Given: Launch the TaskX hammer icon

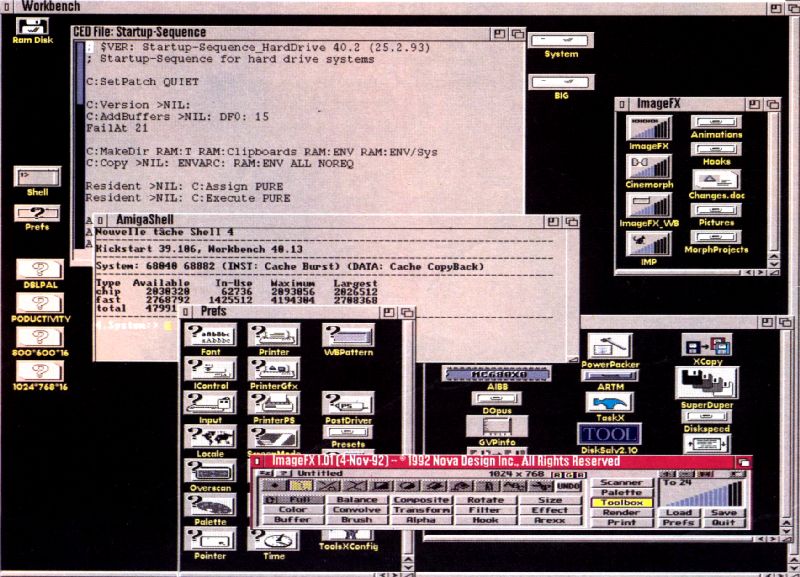Looking at the screenshot, I should click(610, 403).
